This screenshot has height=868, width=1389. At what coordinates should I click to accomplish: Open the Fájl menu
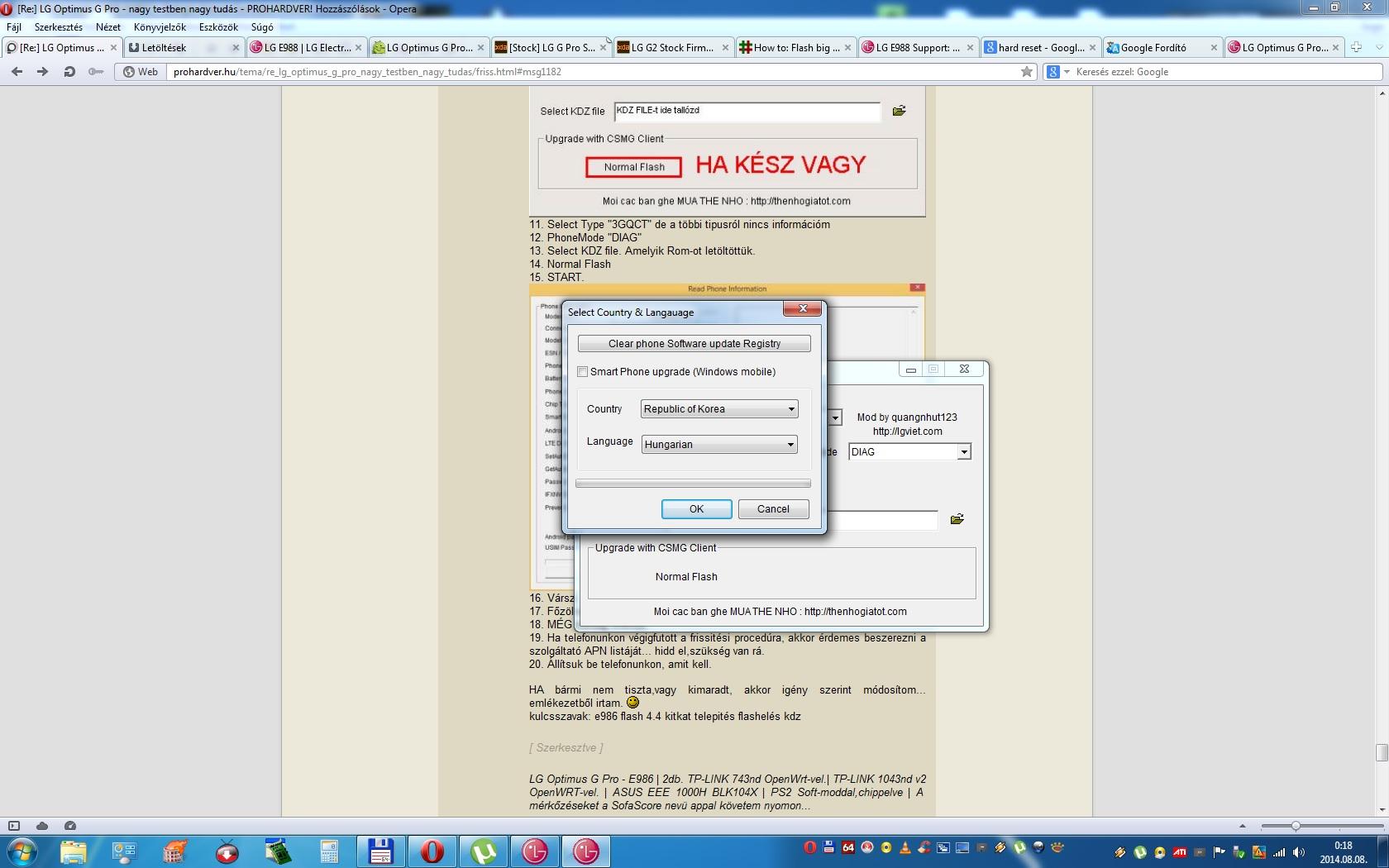pyautogui.click(x=14, y=27)
